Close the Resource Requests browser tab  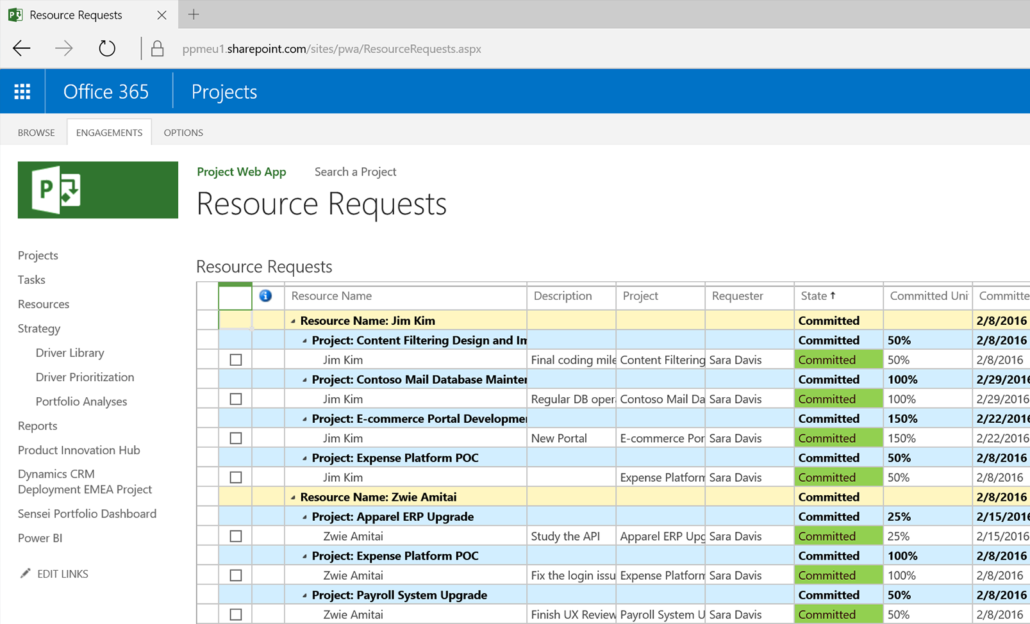[162, 14]
